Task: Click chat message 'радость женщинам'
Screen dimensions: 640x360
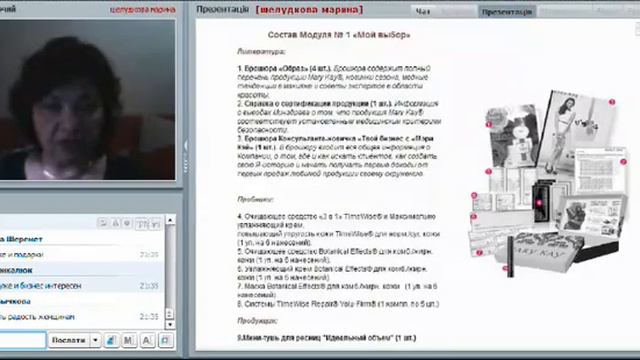Action: click(40, 317)
